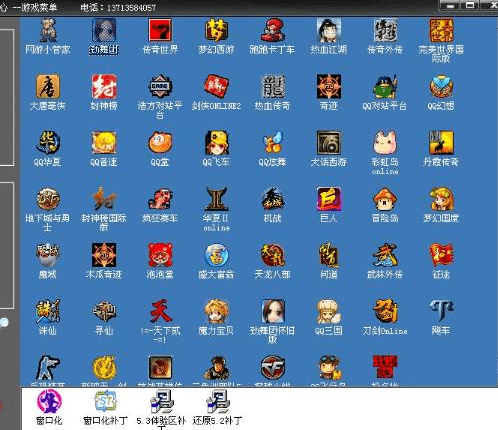Open the 传奇外传 icon
498x430 pixels.
click(385, 31)
